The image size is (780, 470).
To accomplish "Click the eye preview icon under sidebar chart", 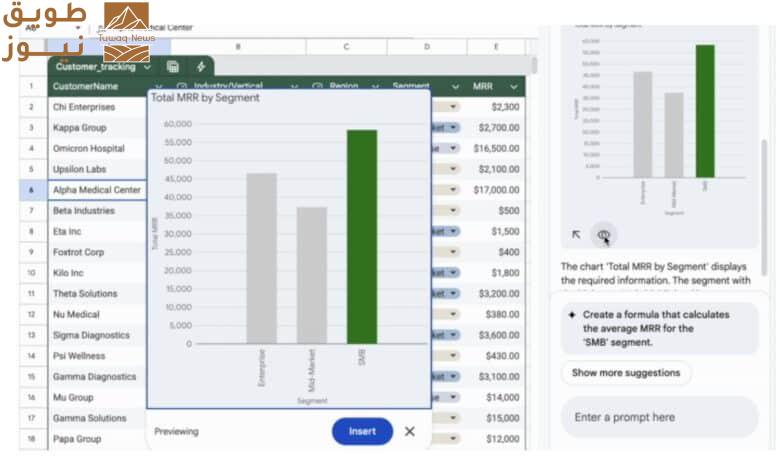I will click(603, 235).
